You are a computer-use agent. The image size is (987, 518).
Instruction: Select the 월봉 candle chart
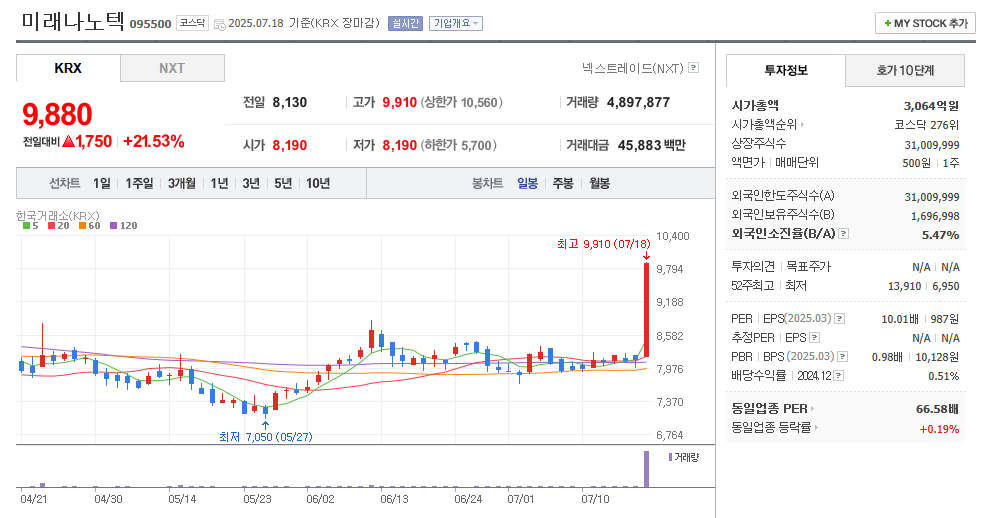coord(599,183)
